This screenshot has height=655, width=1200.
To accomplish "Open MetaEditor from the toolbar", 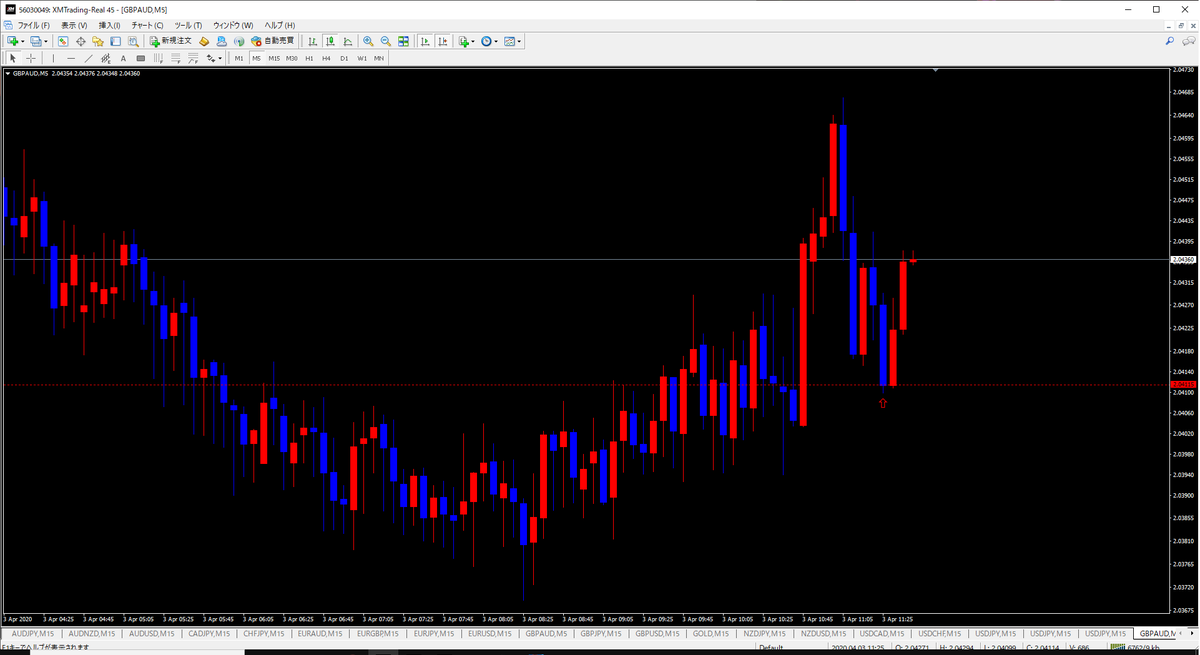I will pos(204,41).
